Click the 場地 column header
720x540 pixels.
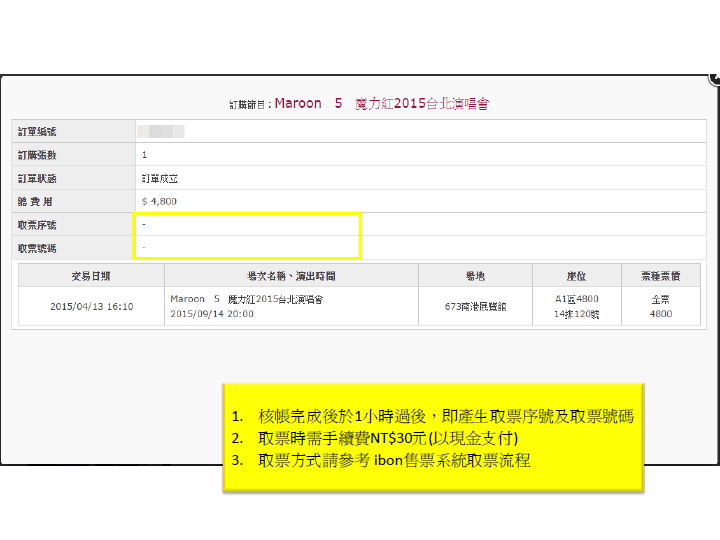click(475, 276)
